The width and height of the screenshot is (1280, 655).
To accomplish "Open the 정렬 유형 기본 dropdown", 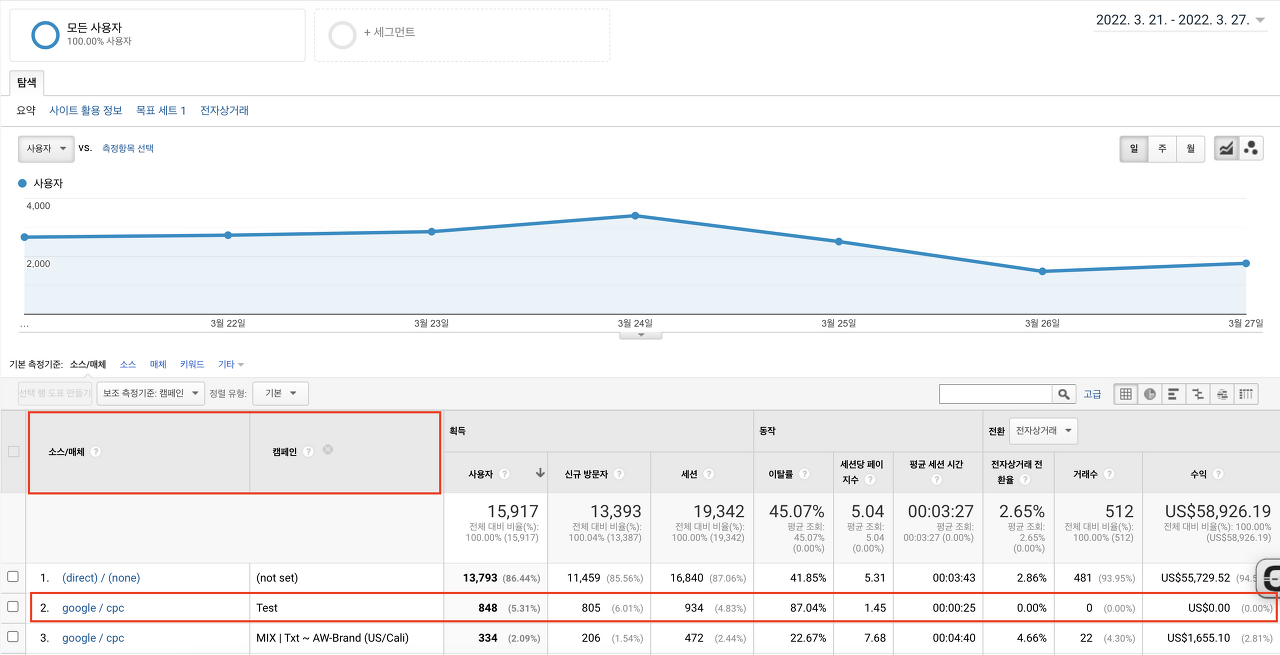I will click(x=280, y=394).
